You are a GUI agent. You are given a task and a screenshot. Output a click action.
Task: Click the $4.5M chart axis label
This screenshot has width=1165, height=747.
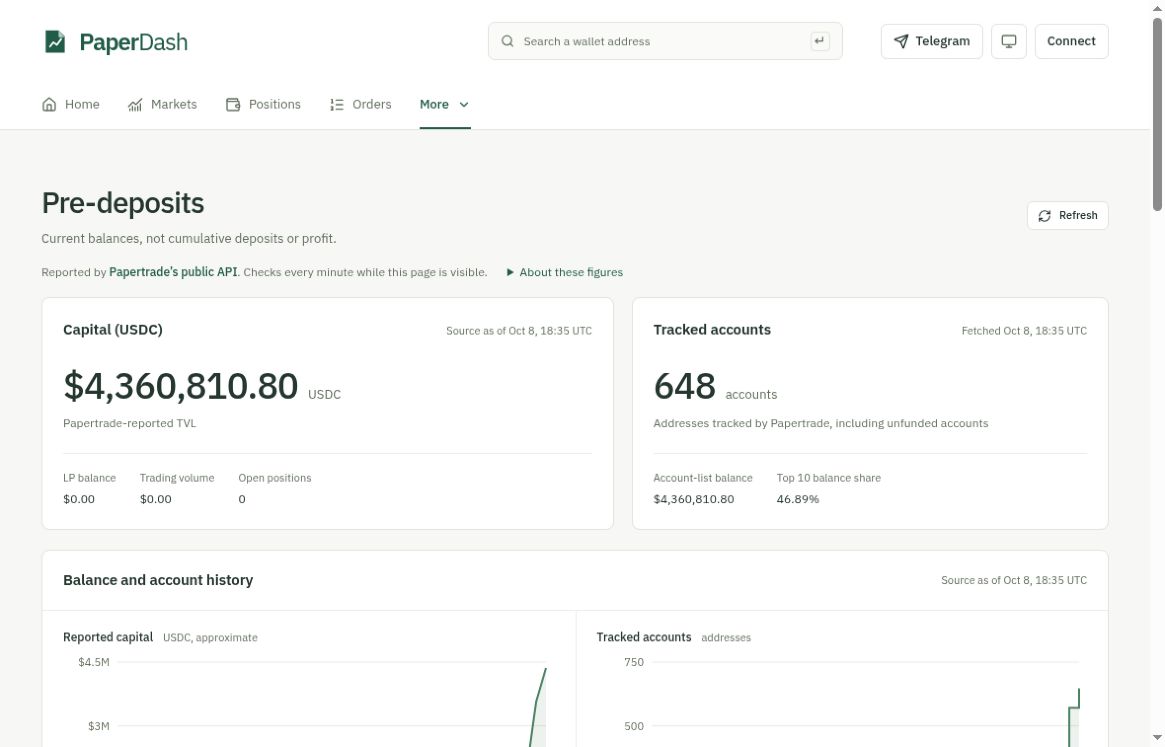pos(94,662)
